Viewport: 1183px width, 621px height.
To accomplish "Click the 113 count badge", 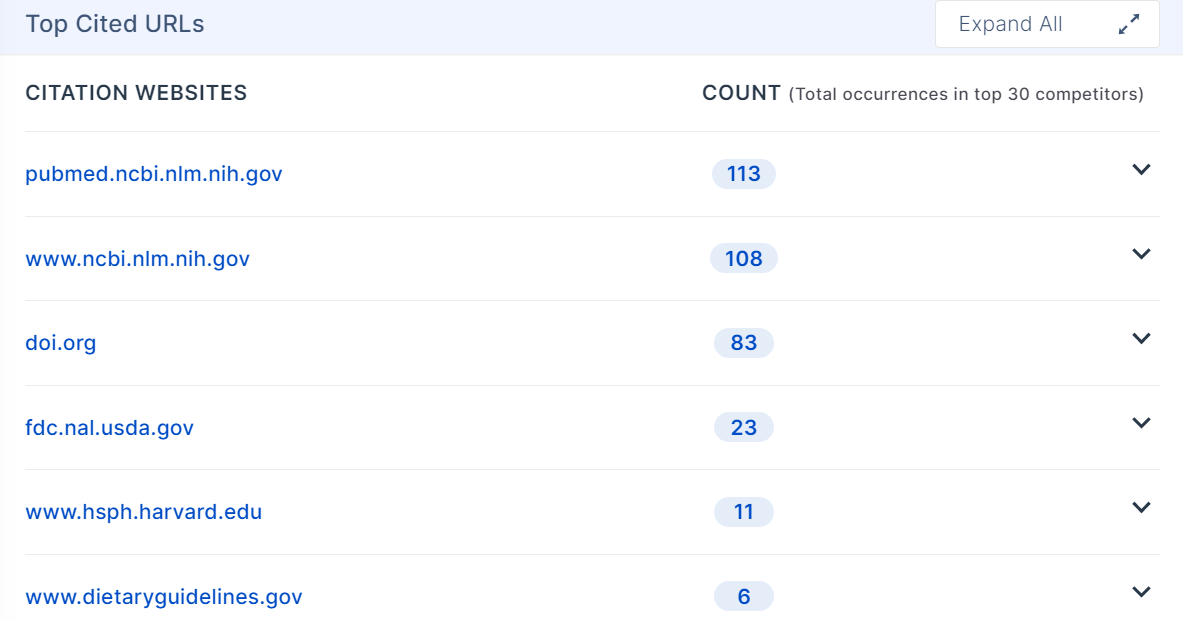I will [x=744, y=174].
